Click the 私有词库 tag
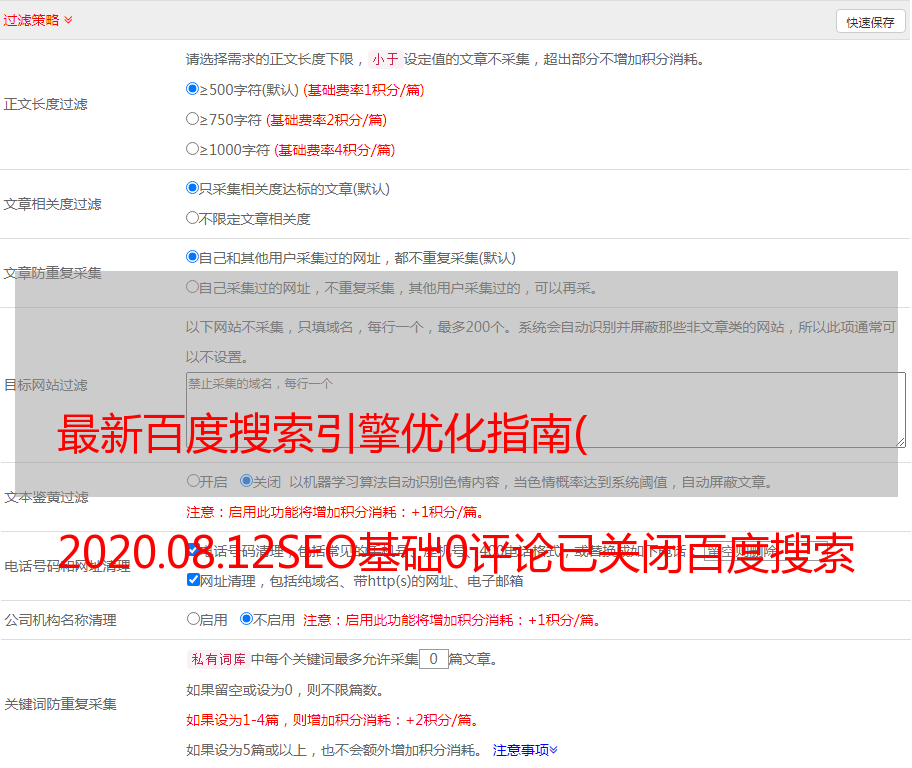This screenshot has width=912, height=768. click(219, 659)
